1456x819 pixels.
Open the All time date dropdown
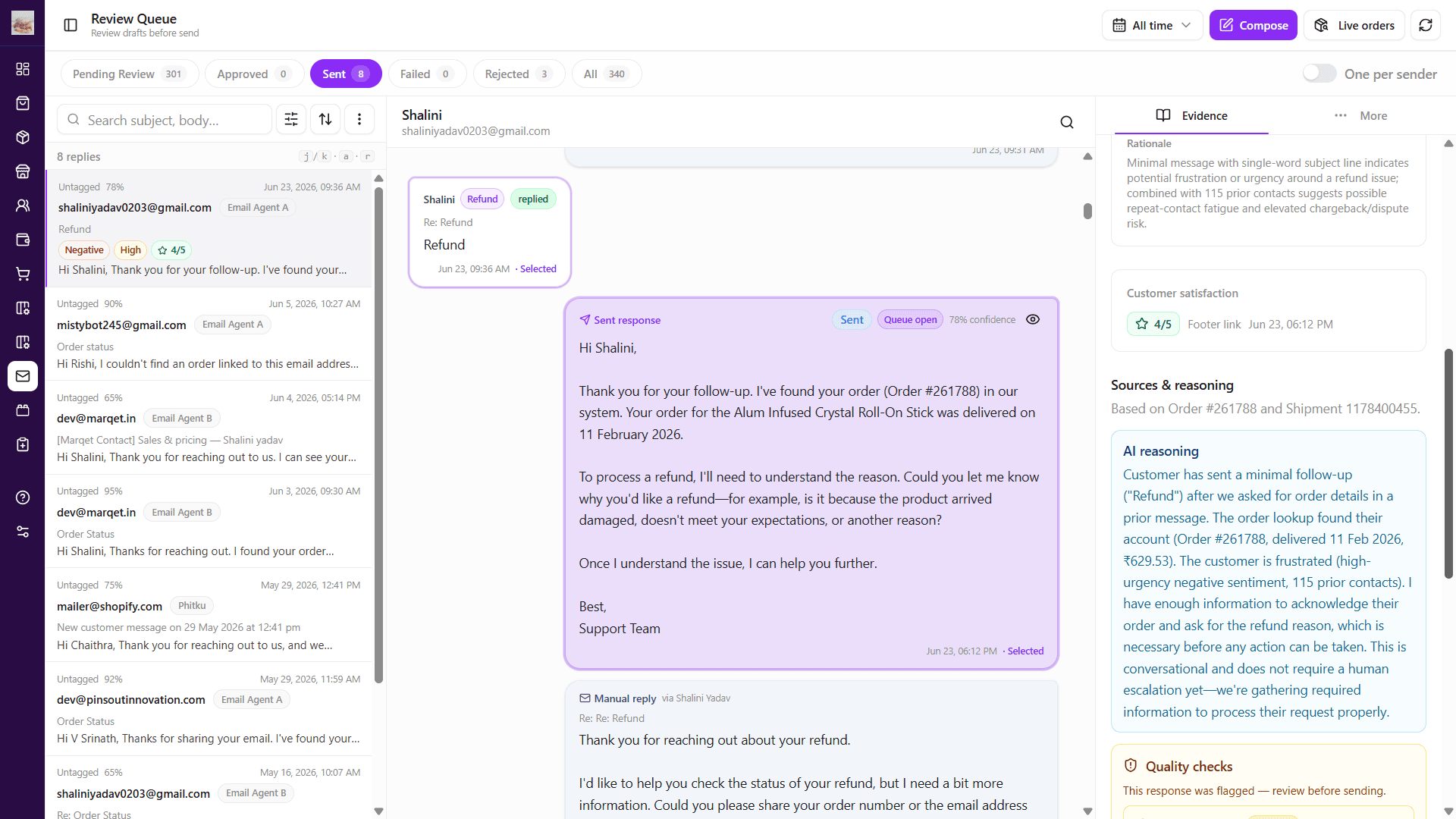[x=1152, y=25]
